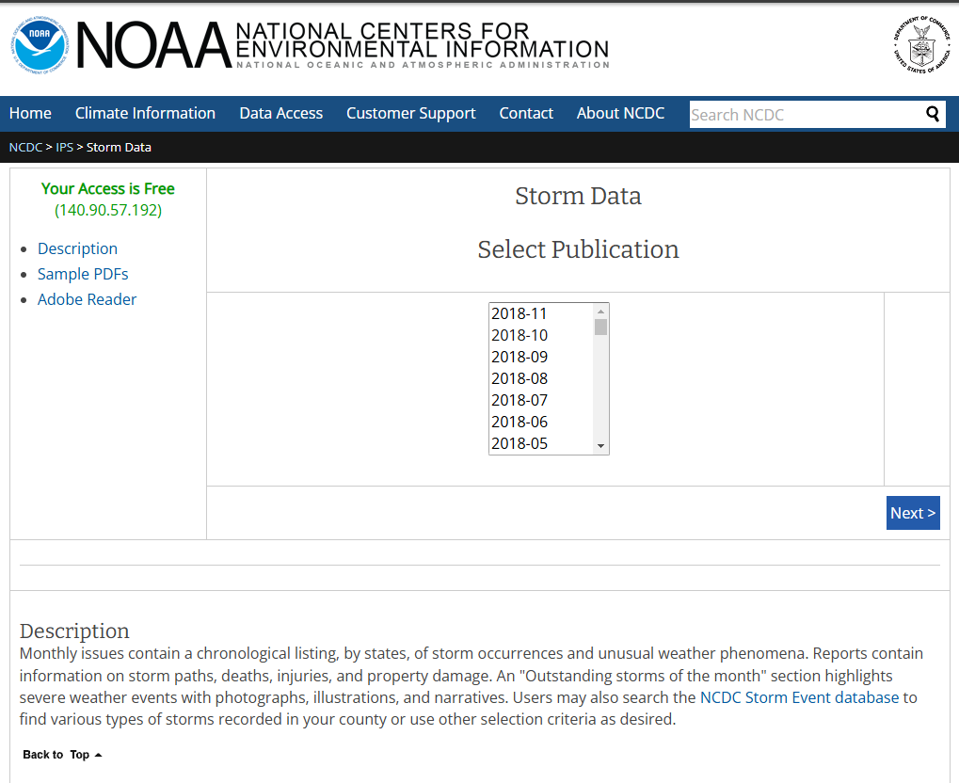
Task: Open the Climate Information menu
Action: pos(145,114)
